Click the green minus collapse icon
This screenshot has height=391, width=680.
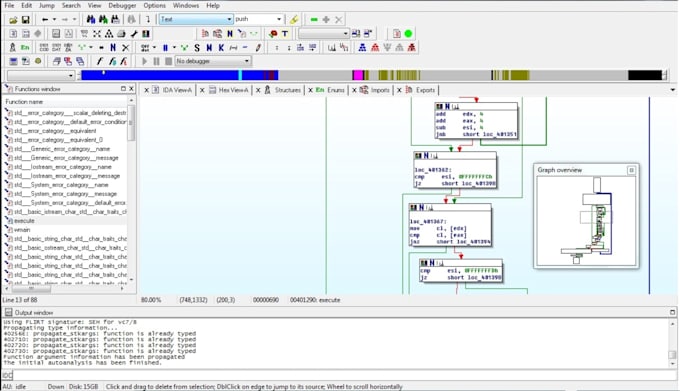pyautogui.click(x=314, y=20)
